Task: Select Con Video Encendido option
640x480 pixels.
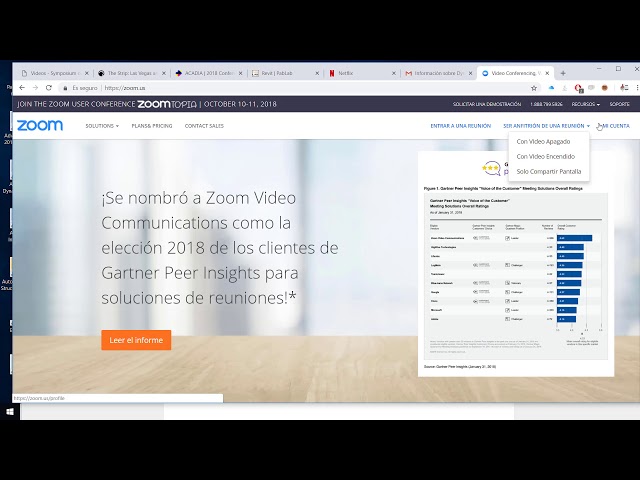Action: coord(546,156)
